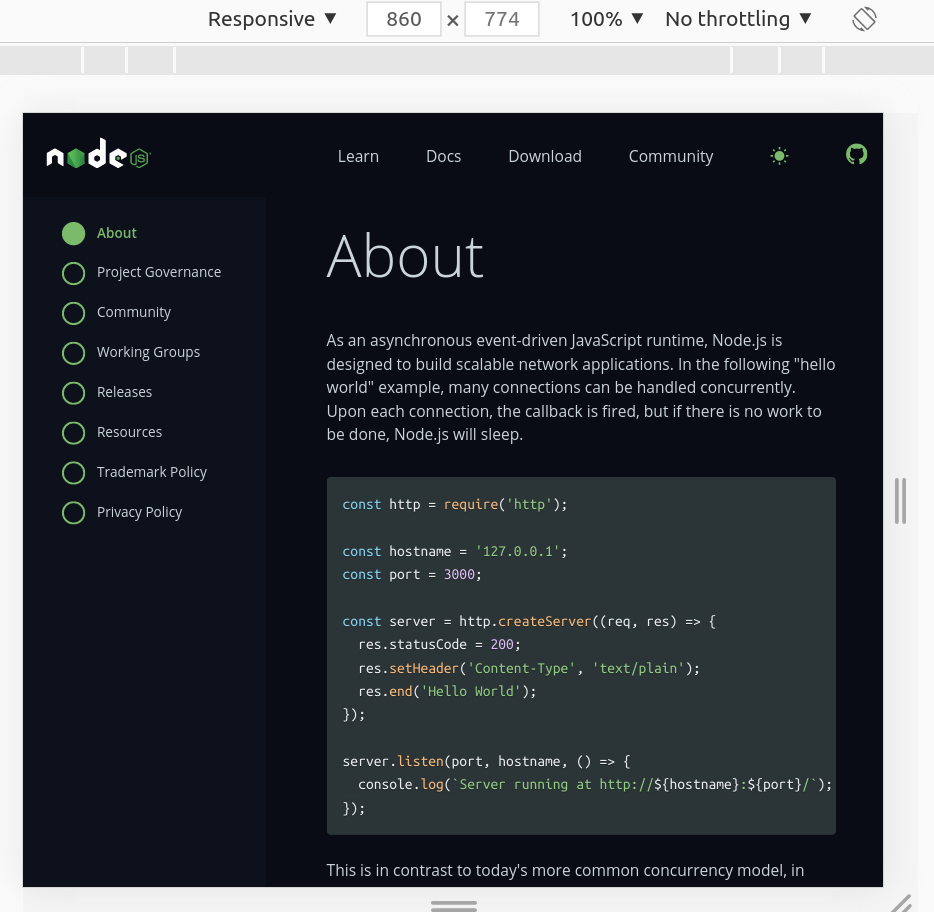Click the Node.js logo

click(99, 154)
